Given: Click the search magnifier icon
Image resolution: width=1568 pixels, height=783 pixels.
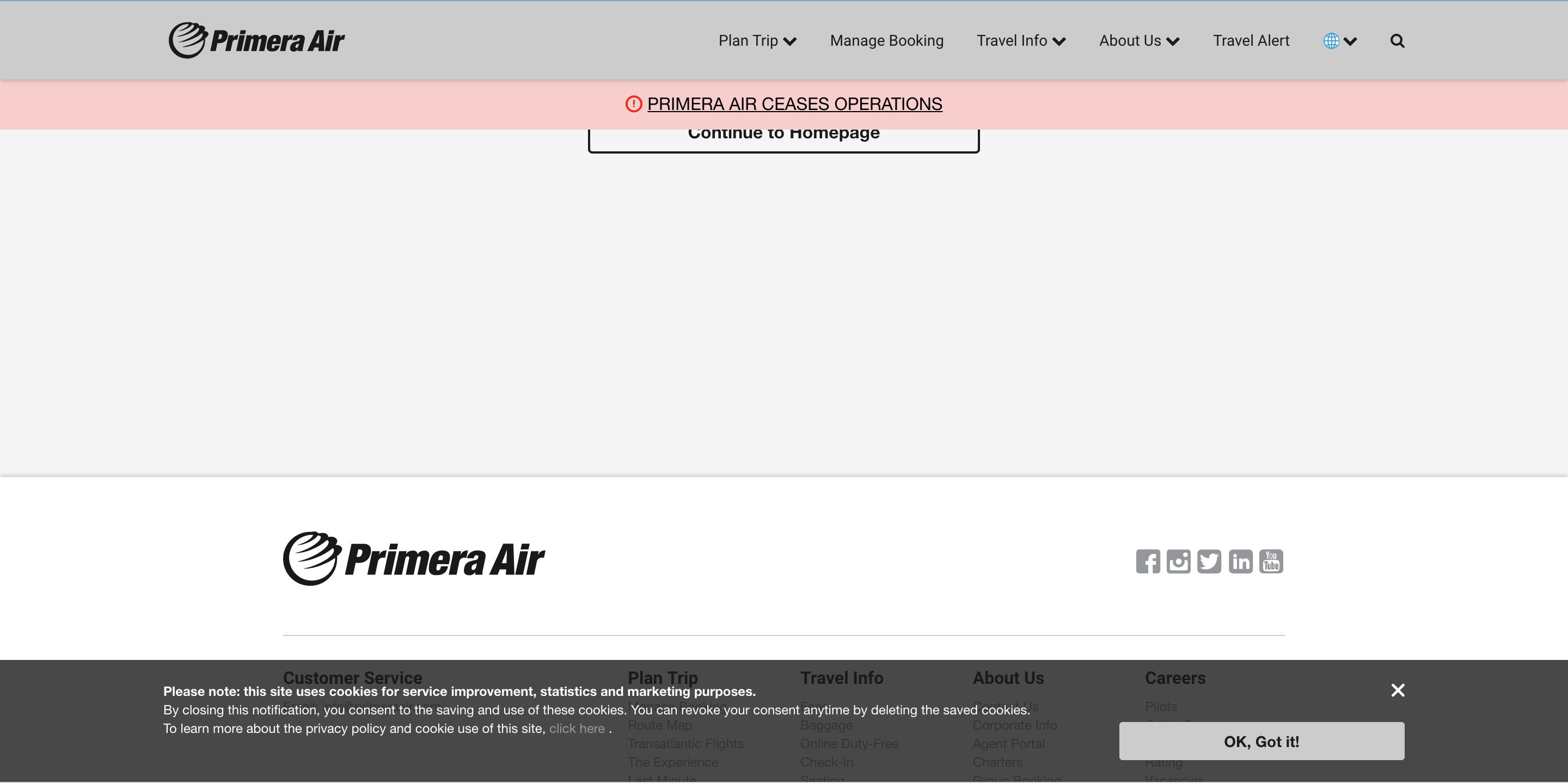Looking at the screenshot, I should click(1397, 41).
